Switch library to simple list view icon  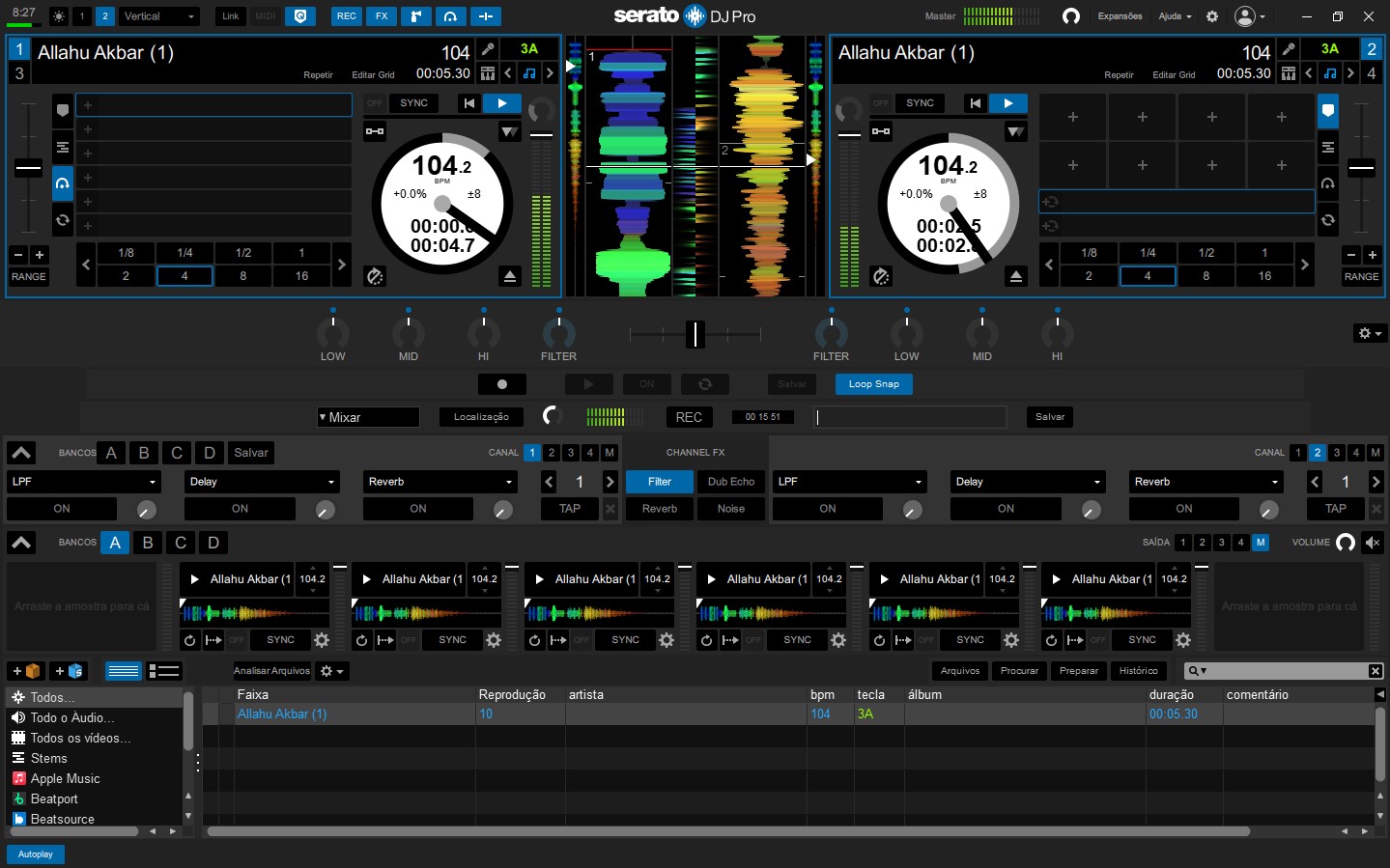(124, 671)
